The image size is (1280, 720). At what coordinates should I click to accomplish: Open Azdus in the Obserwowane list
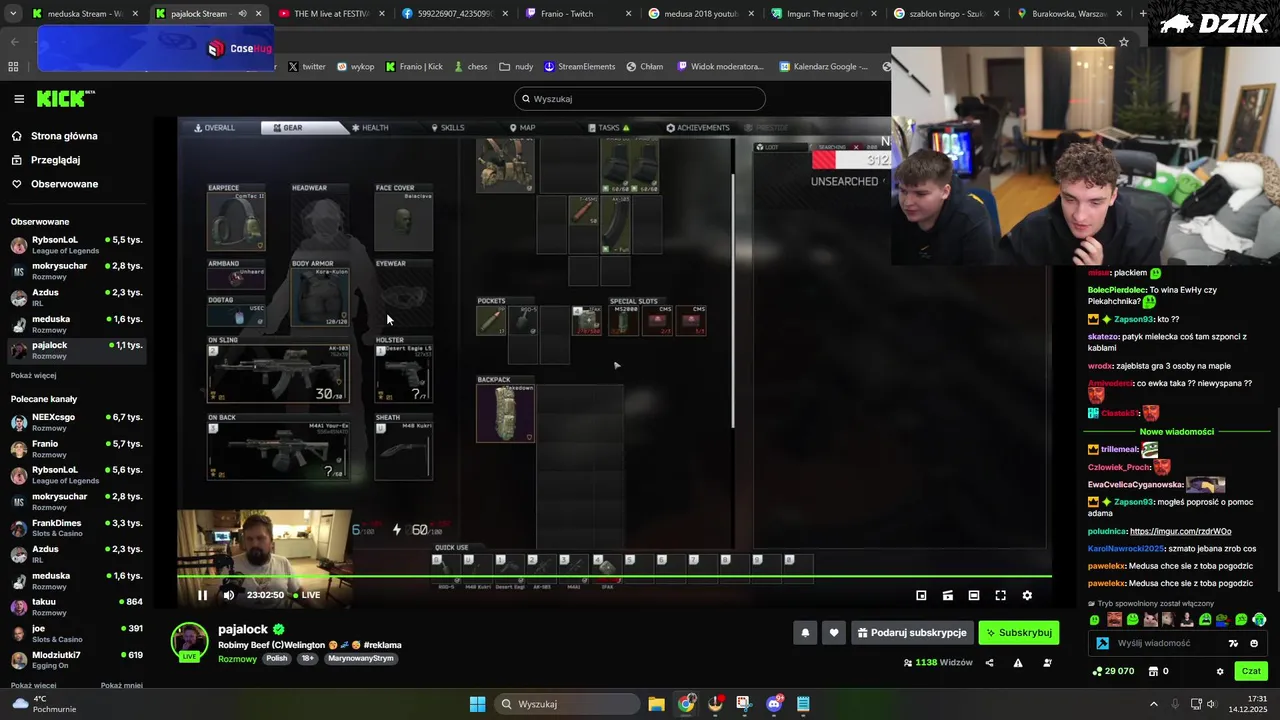pos(76,297)
